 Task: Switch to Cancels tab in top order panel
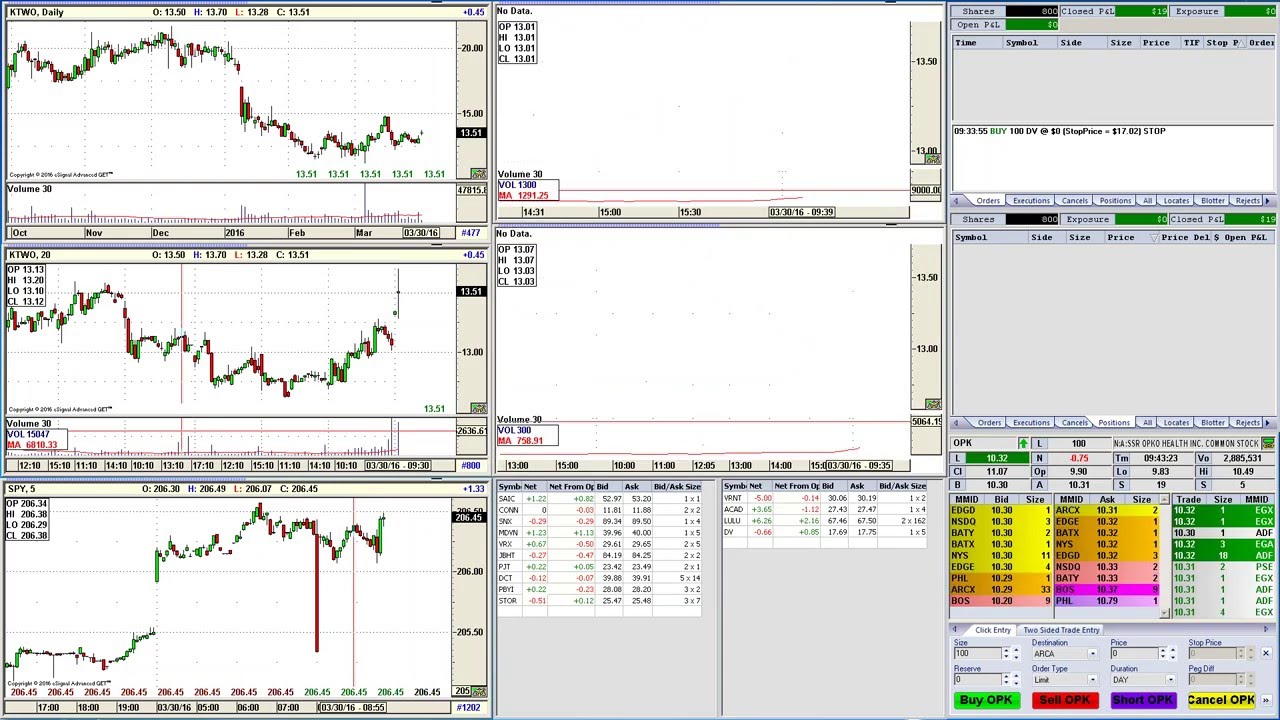tap(1075, 201)
